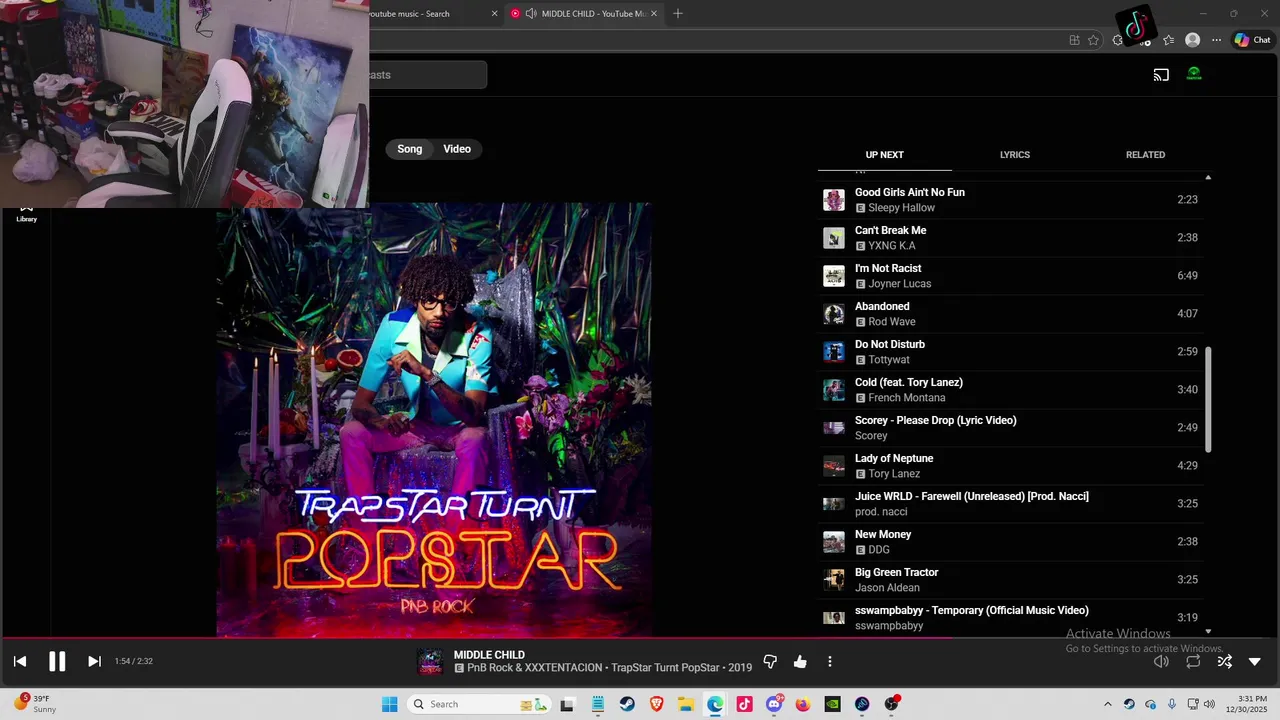Viewport: 1280px width, 720px height.
Task: Open the browser apps icon in address bar
Action: pyautogui.click(x=1074, y=40)
